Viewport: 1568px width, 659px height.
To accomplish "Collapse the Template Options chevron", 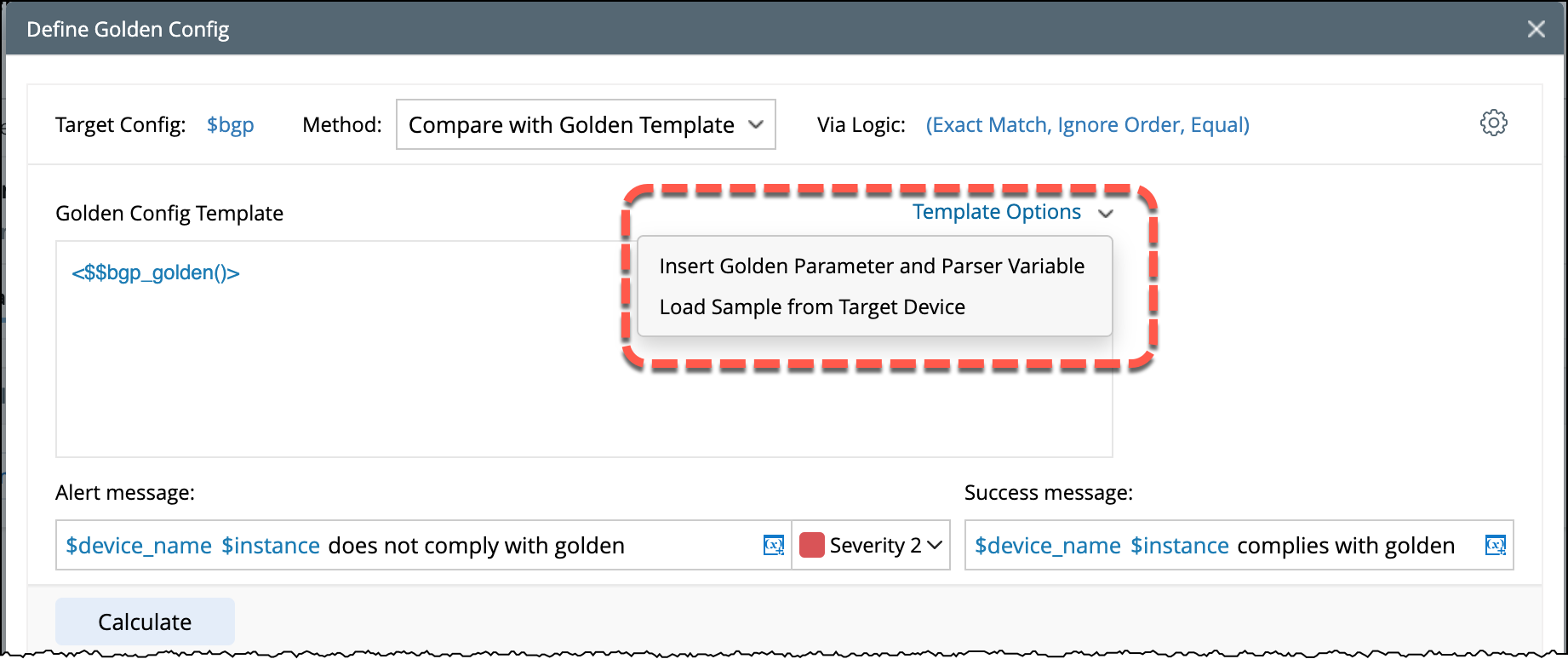I will 1106,213.
